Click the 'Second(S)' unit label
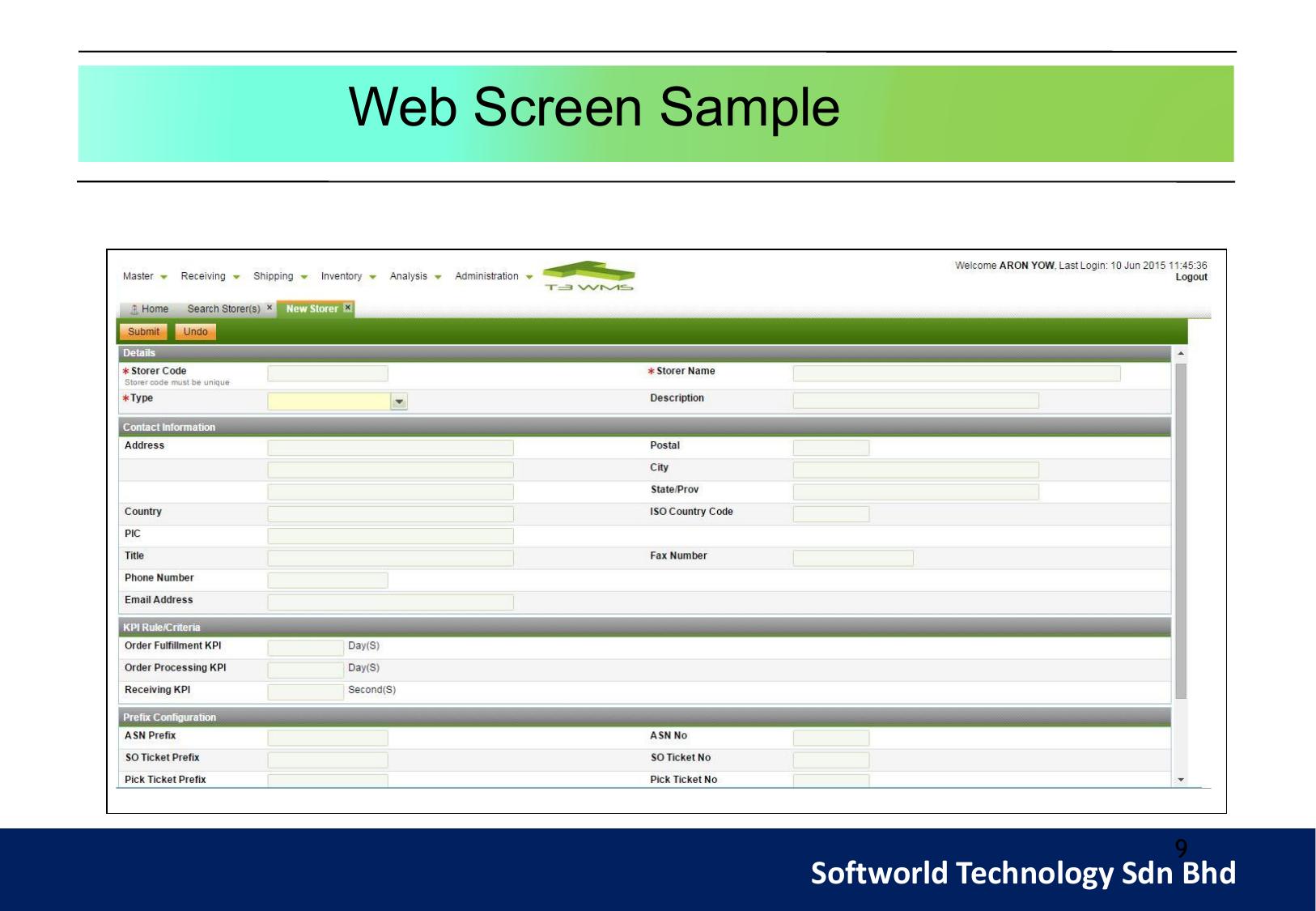 click(x=371, y=690)
